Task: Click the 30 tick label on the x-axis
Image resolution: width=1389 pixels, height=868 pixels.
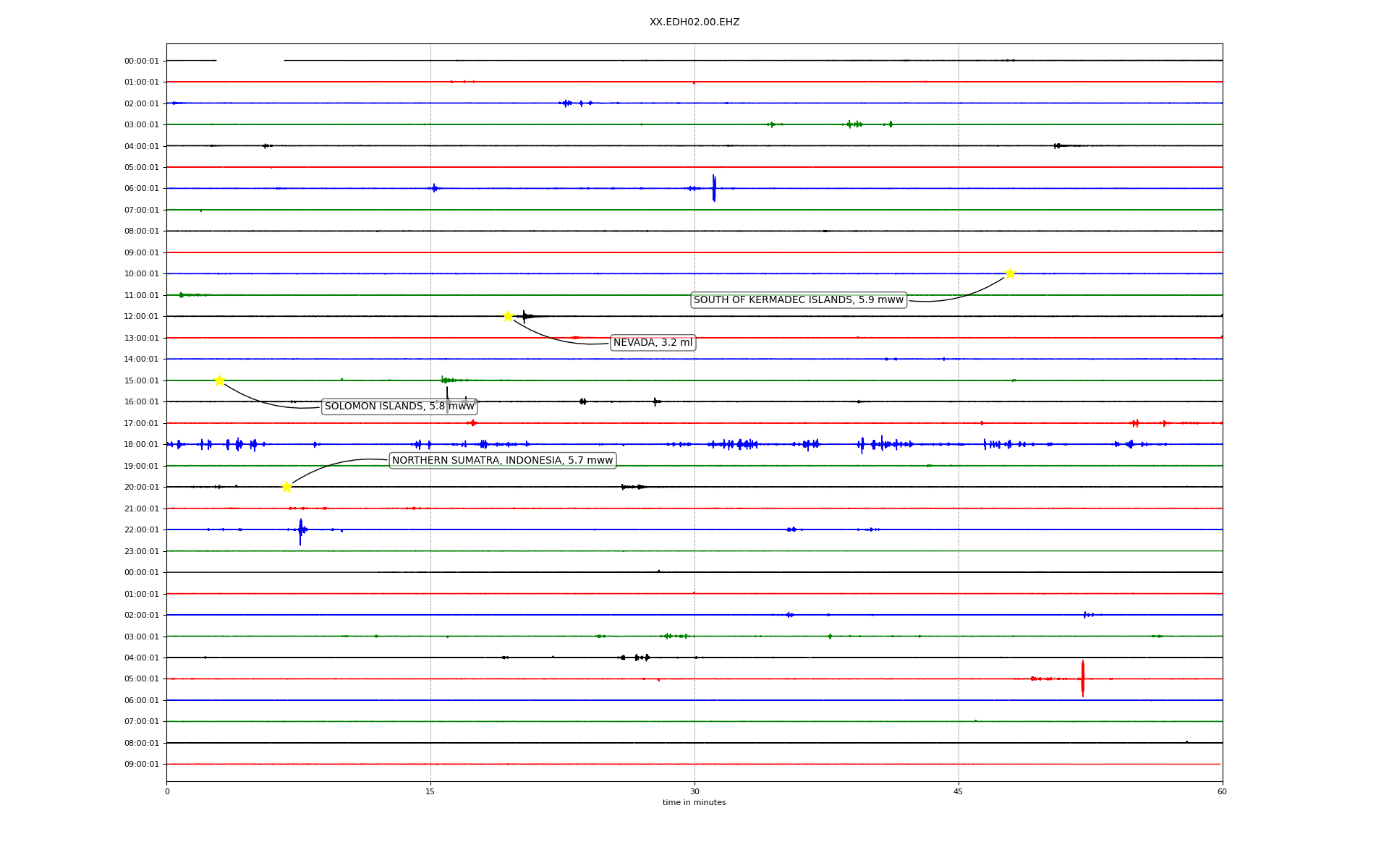Action: tap(694, 791)
